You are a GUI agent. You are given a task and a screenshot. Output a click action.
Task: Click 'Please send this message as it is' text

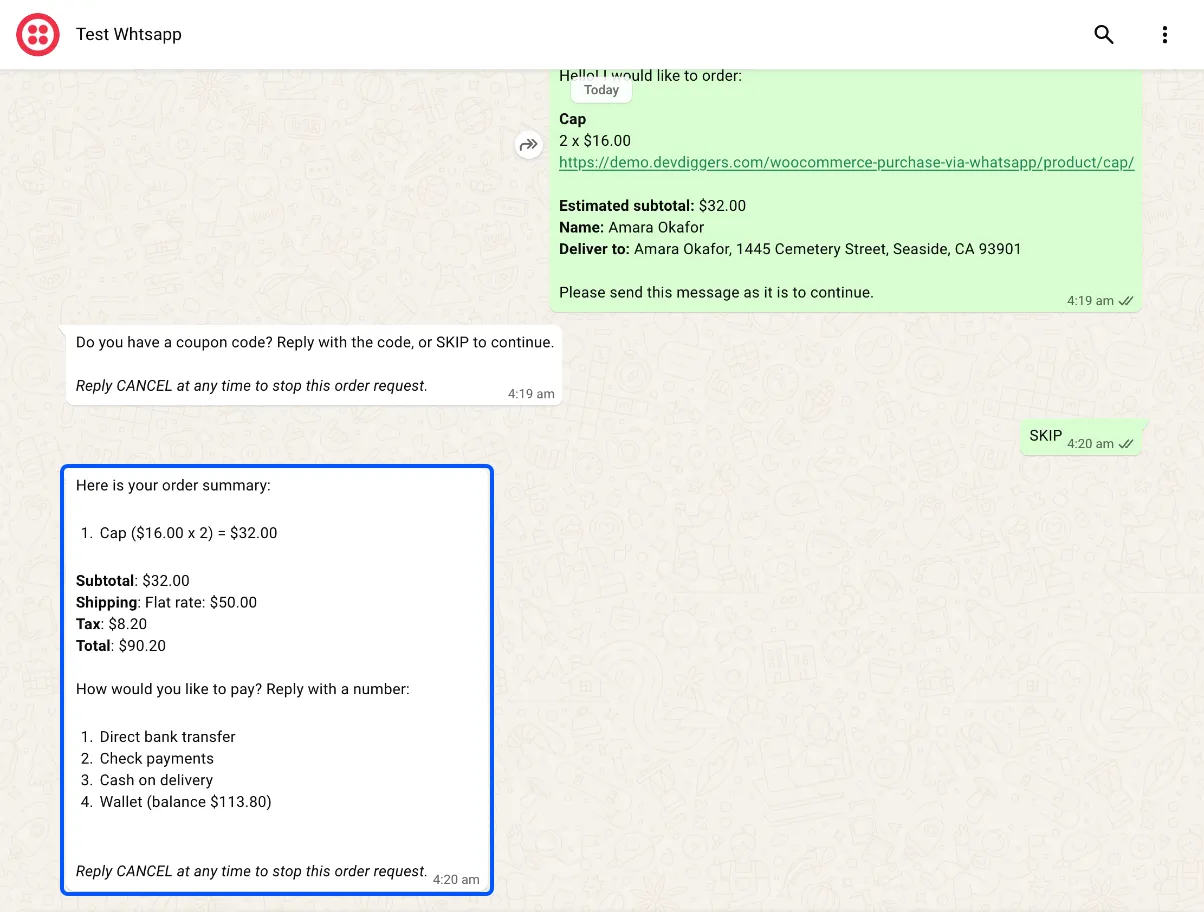click(716, 293)
